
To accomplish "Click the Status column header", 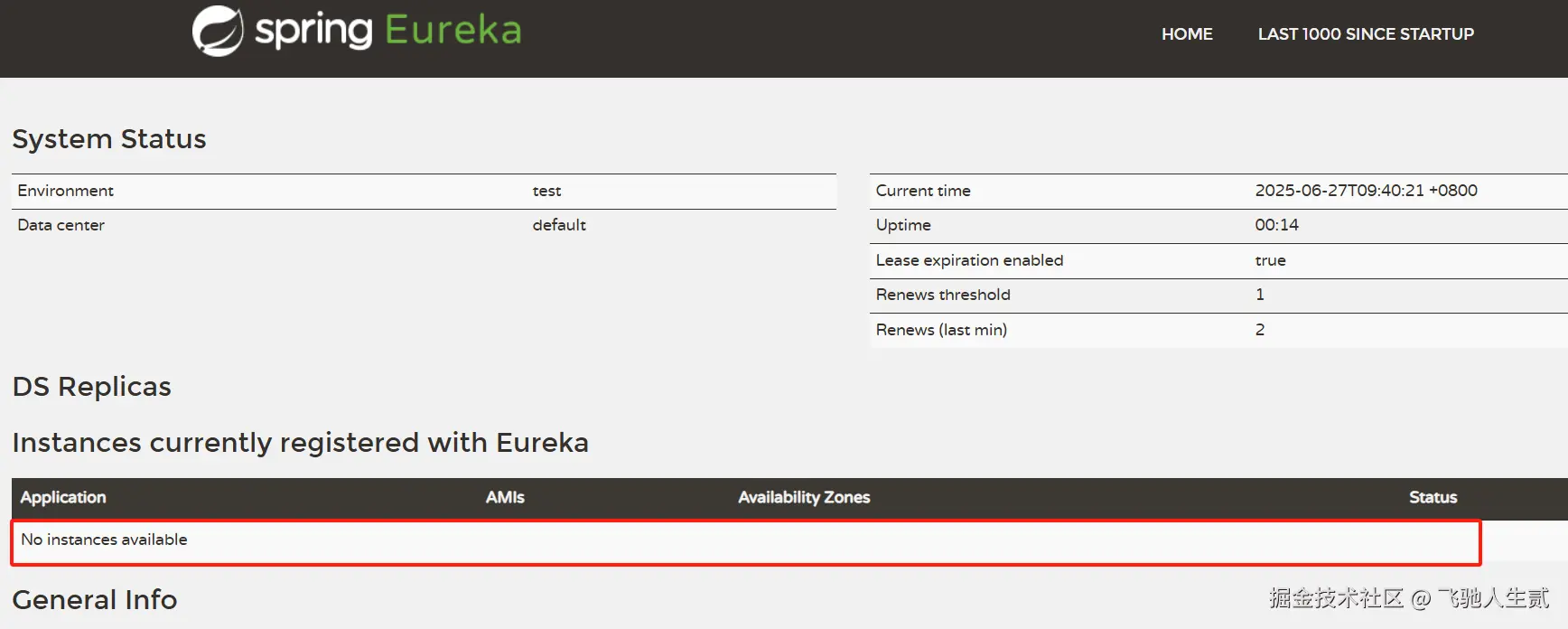I will [1433, 497].
